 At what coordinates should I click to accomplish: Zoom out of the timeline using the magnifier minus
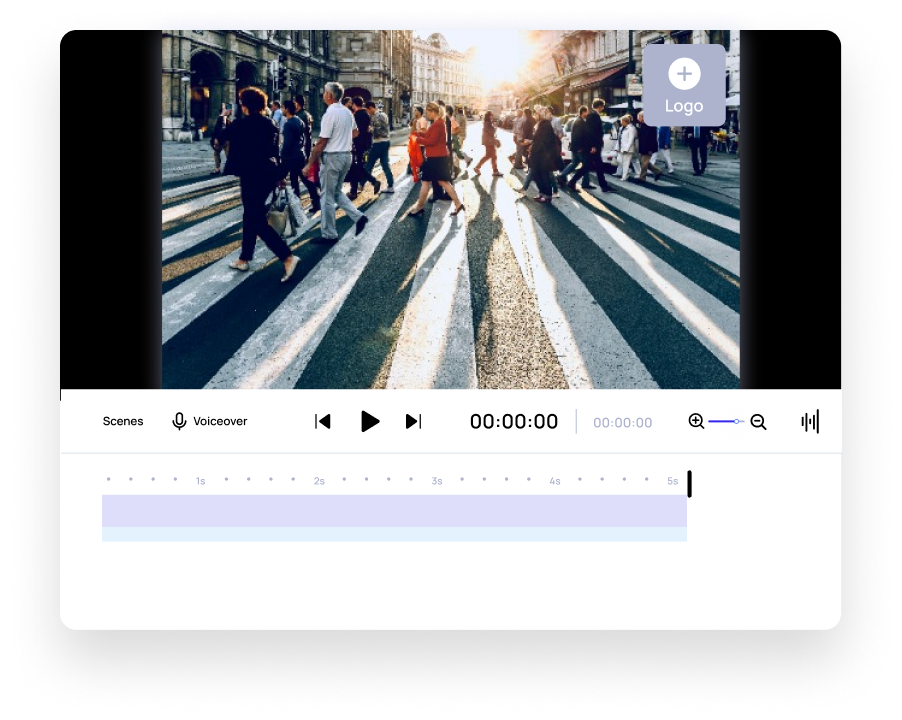[758, 421]
